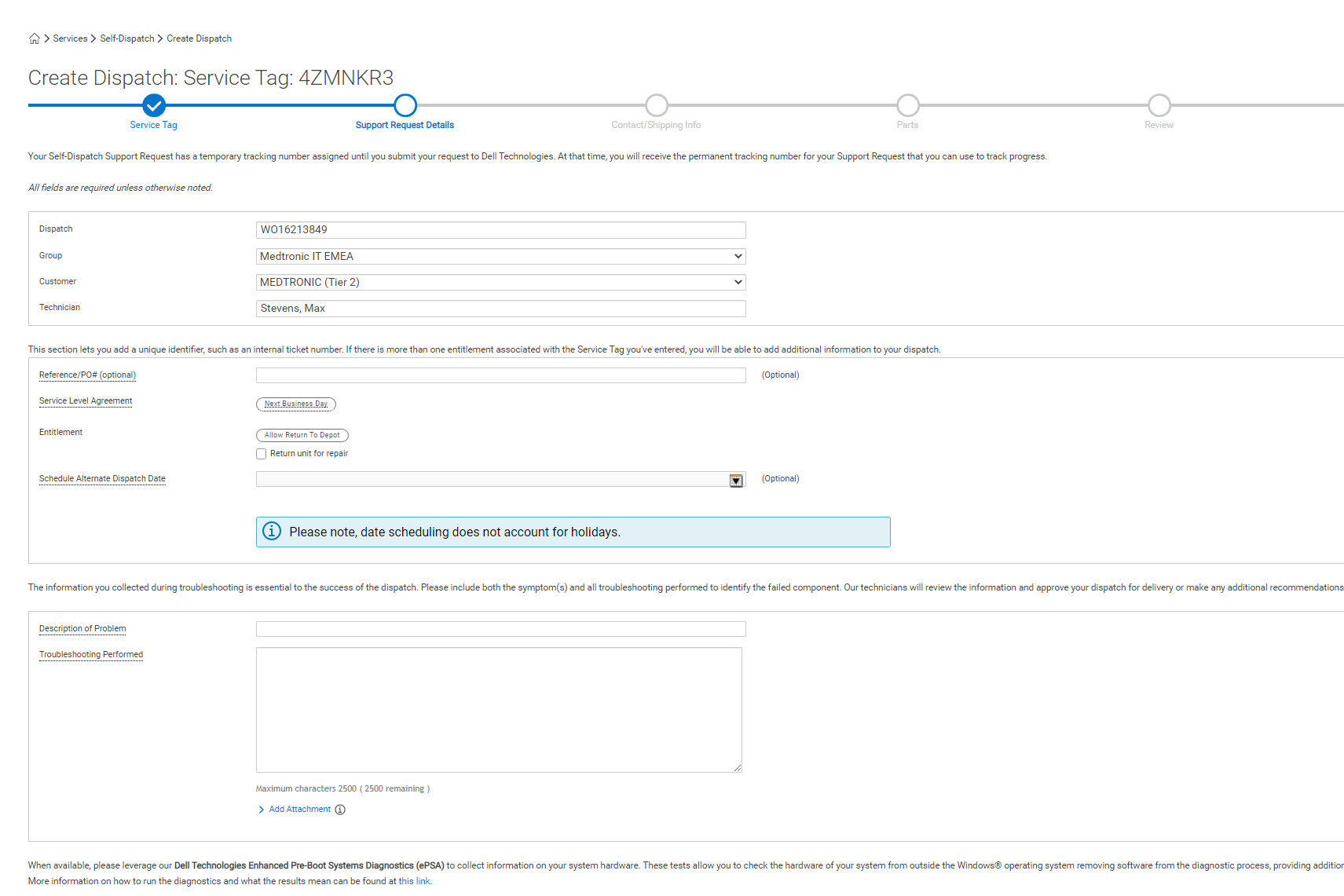The height and width of the screenshot is (896, 1344).
Task: Open the diagnostics "this link" hyperlink
Action: (414, 881)
